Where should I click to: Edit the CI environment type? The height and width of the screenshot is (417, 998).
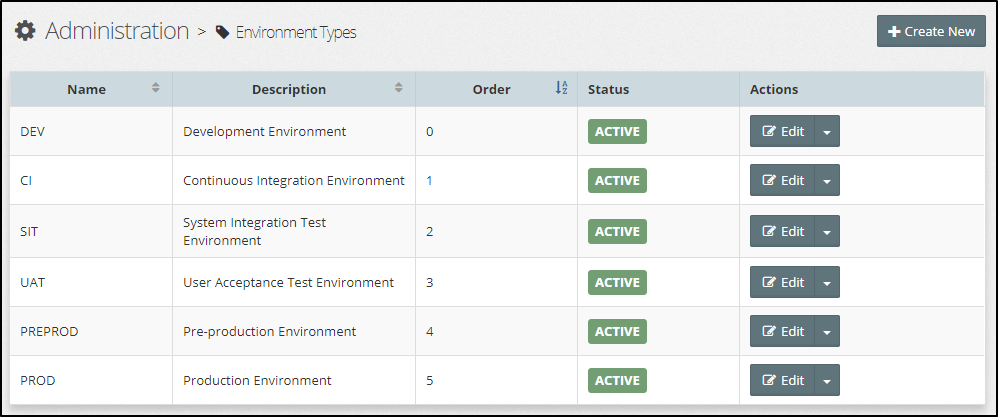tap(783, 180)
